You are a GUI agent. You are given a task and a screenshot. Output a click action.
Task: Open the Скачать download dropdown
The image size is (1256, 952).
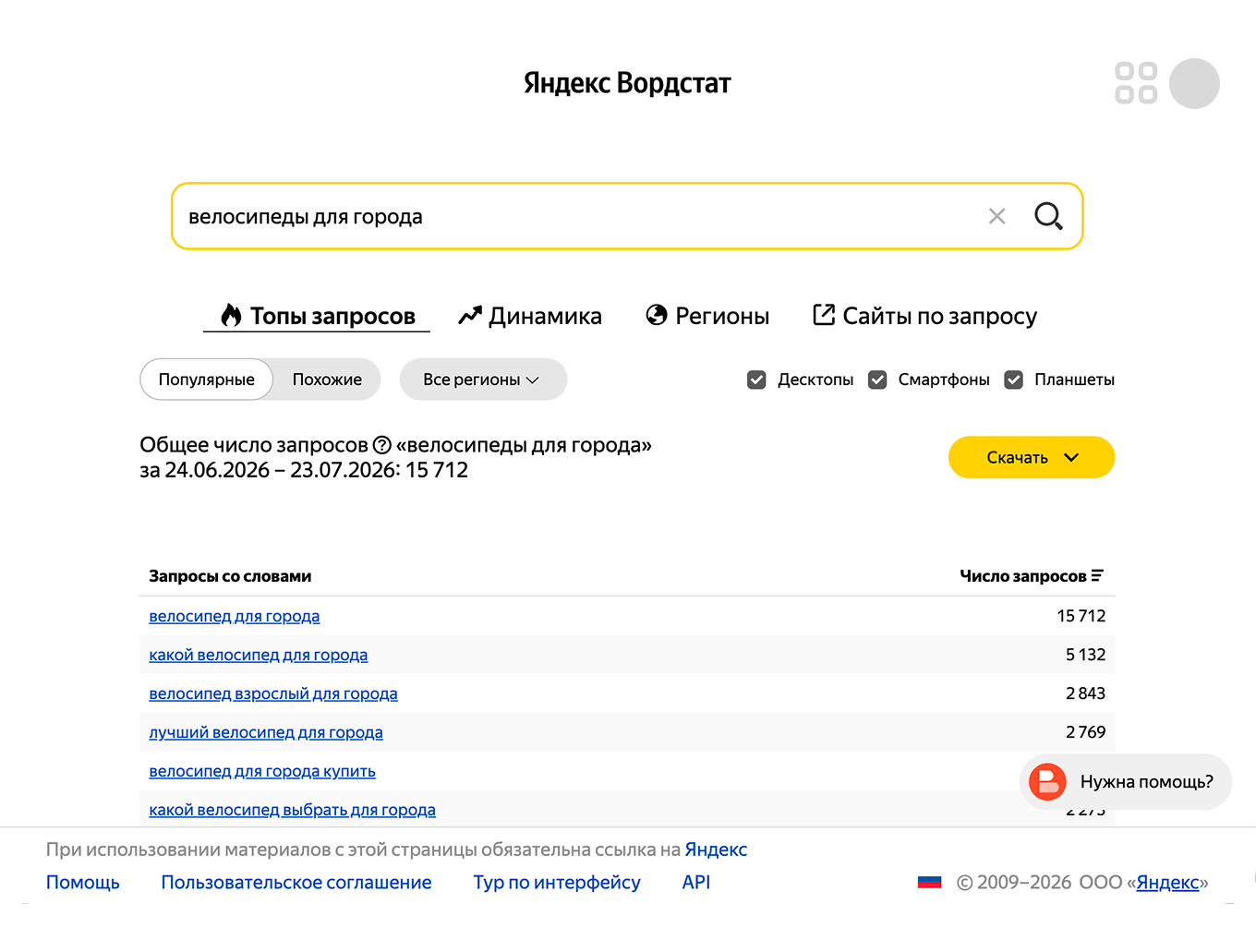[1032, 457]
